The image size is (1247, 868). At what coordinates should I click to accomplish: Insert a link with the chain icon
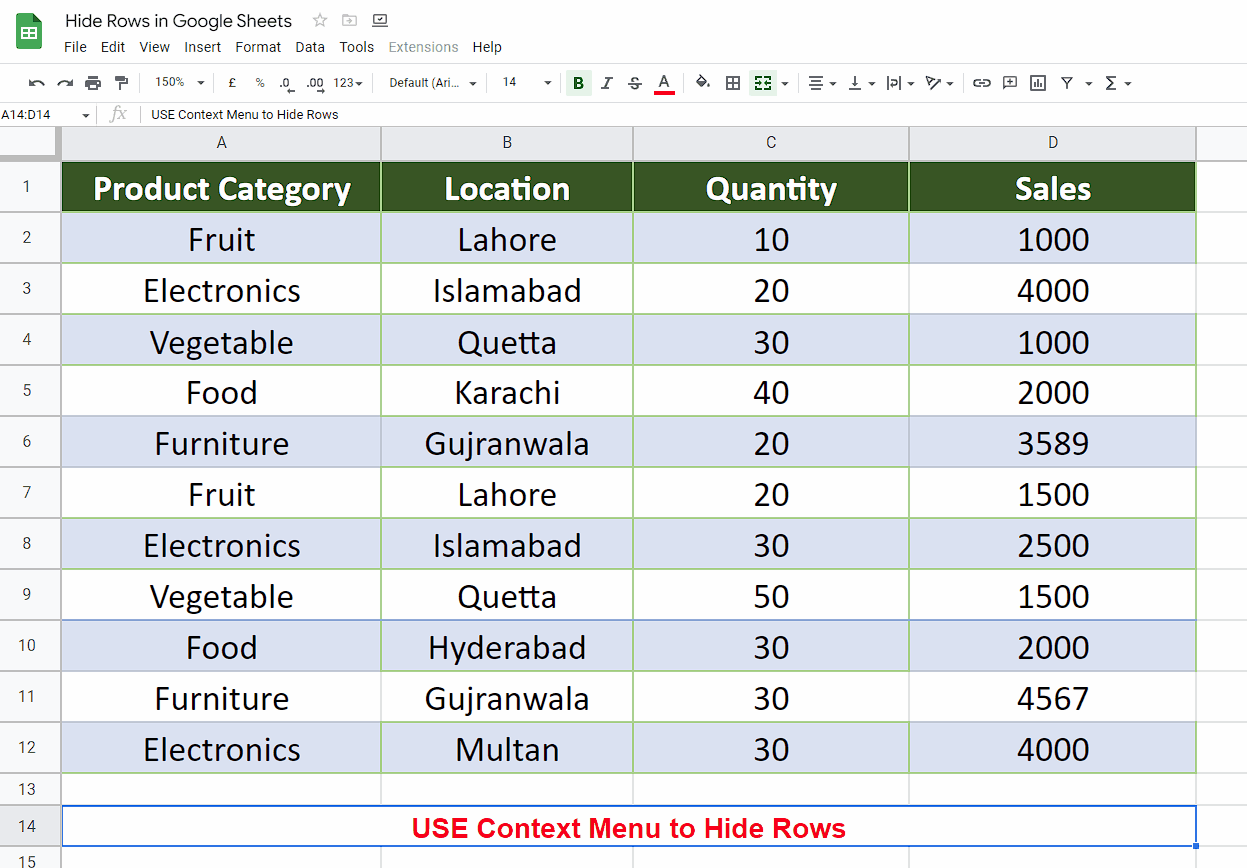[x=982, y=83]
